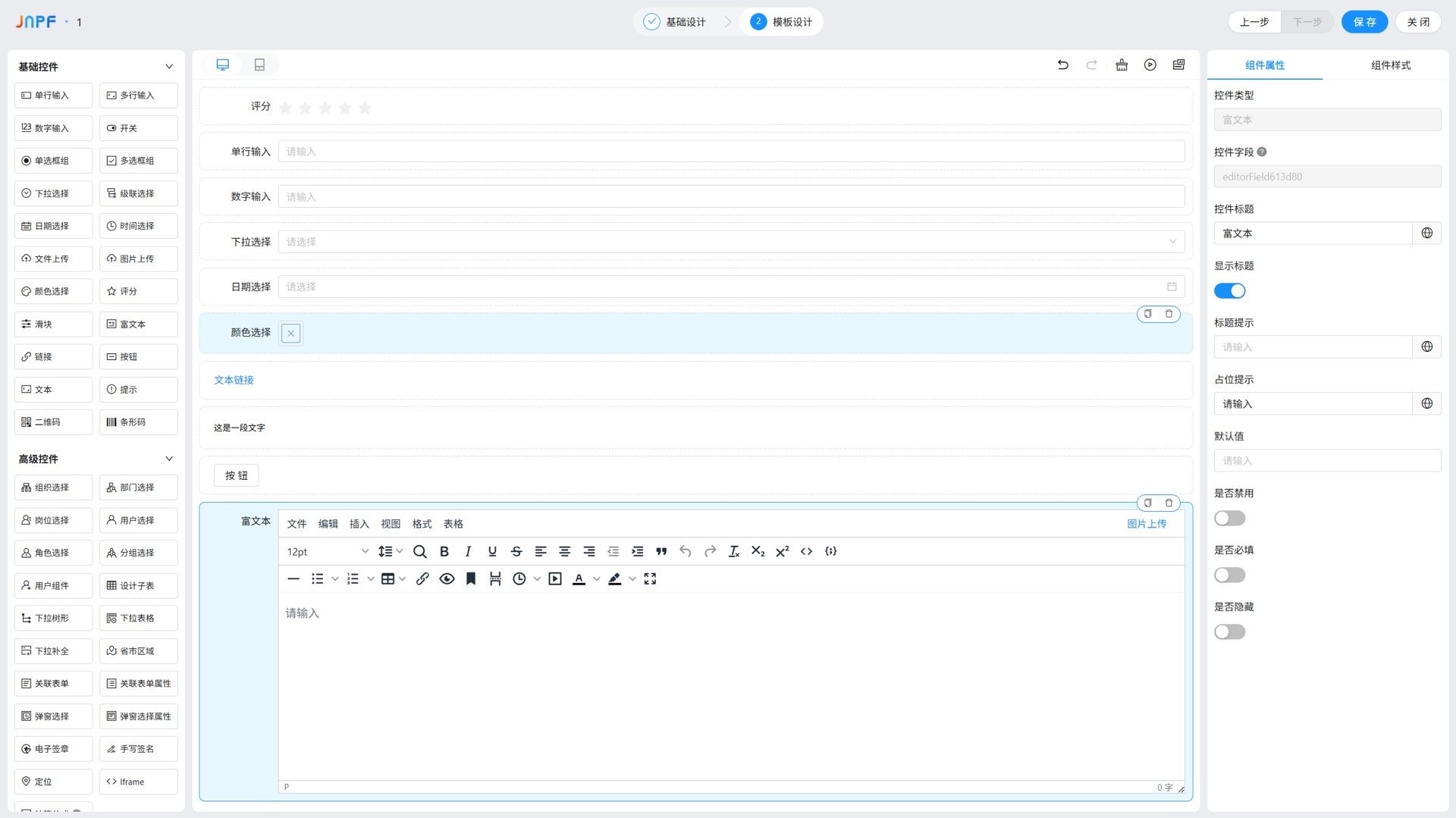Collapse the 高级控件 section
The image size is (1456, 818).
[x=169, y=459]
